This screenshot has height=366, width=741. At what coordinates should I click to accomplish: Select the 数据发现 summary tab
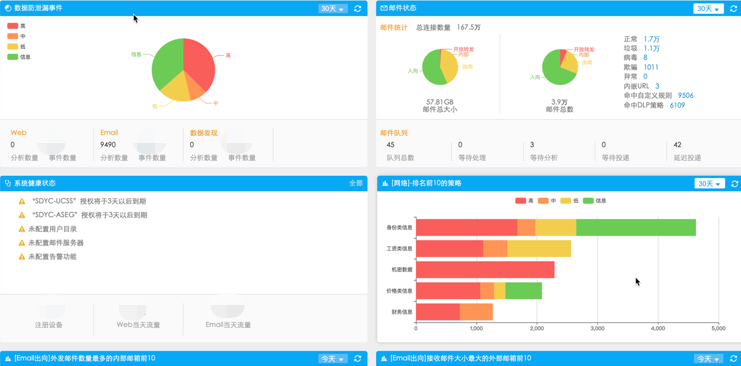[x=204, y=133]
